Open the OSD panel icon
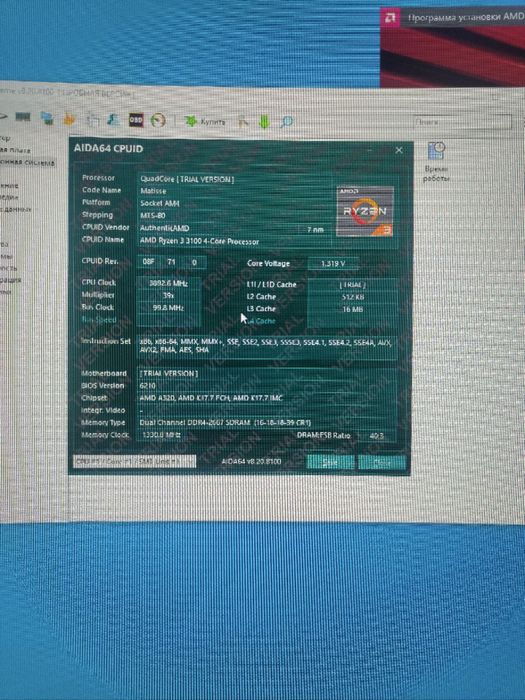 tap(136, 120)
